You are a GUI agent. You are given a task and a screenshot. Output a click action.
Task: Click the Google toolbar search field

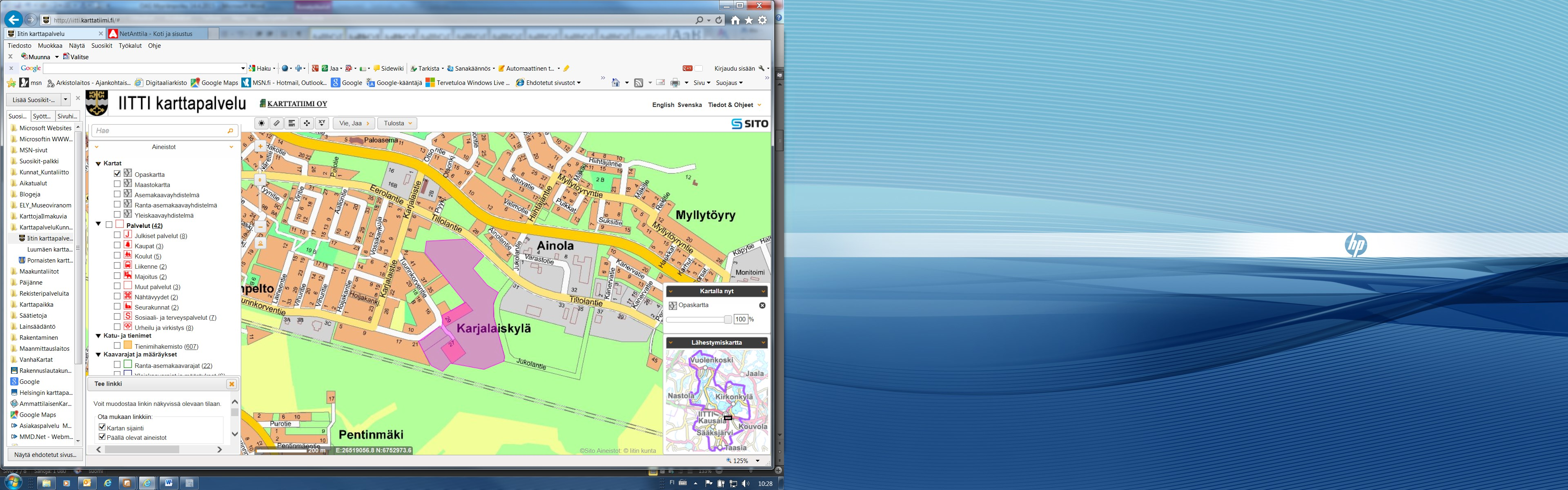(x=144, y=69)
